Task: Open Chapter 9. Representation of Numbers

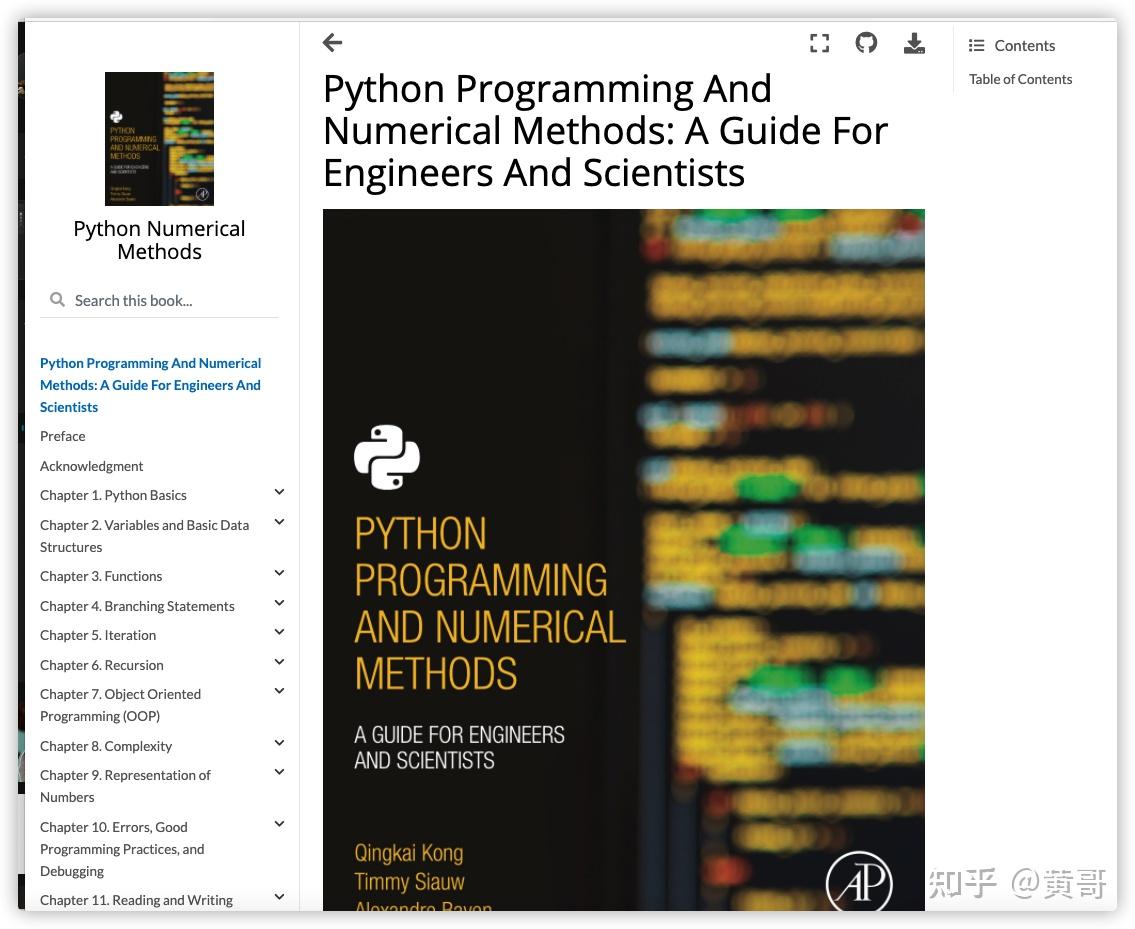Action: coord(125,786)
